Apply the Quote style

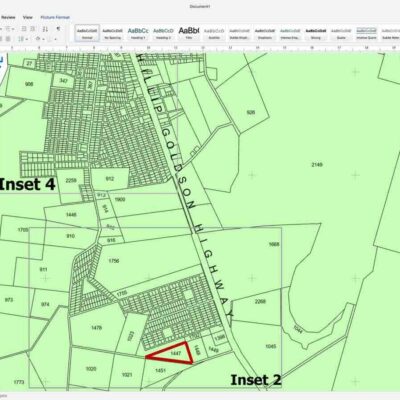(341, 33)
